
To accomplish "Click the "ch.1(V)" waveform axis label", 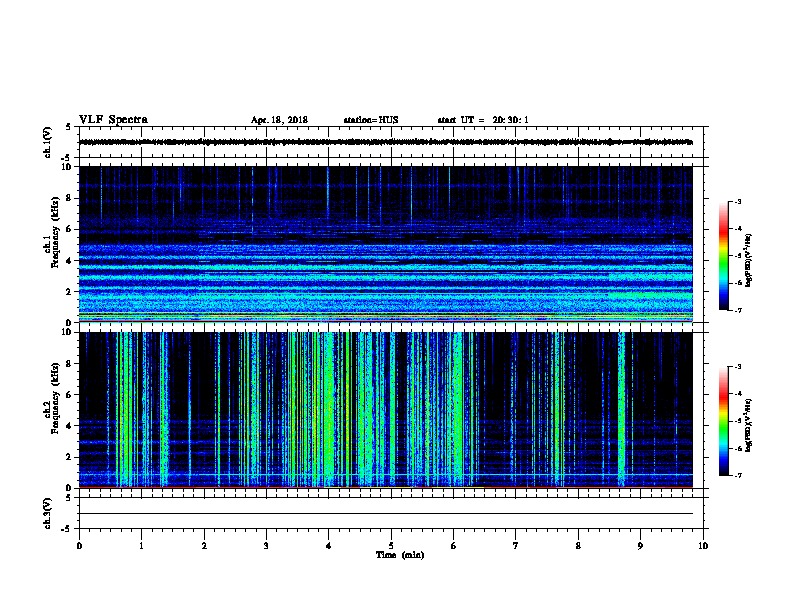I will pos(47,142).
